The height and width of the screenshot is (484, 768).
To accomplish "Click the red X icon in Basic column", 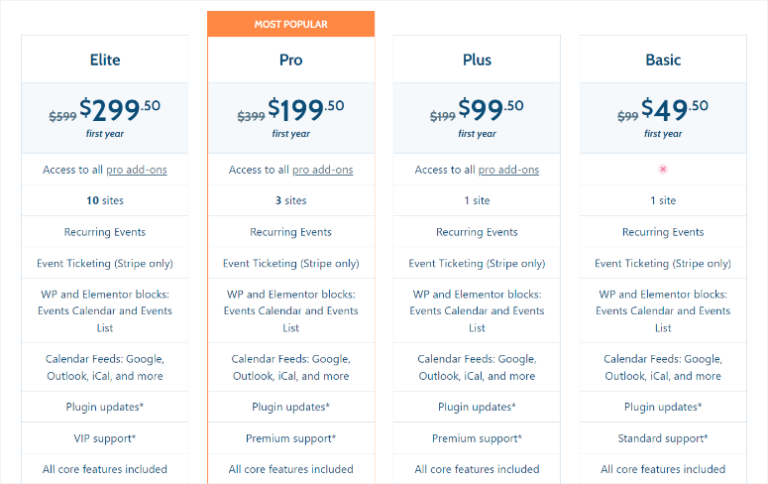I will pyautogui.click(x=663, y=170).
